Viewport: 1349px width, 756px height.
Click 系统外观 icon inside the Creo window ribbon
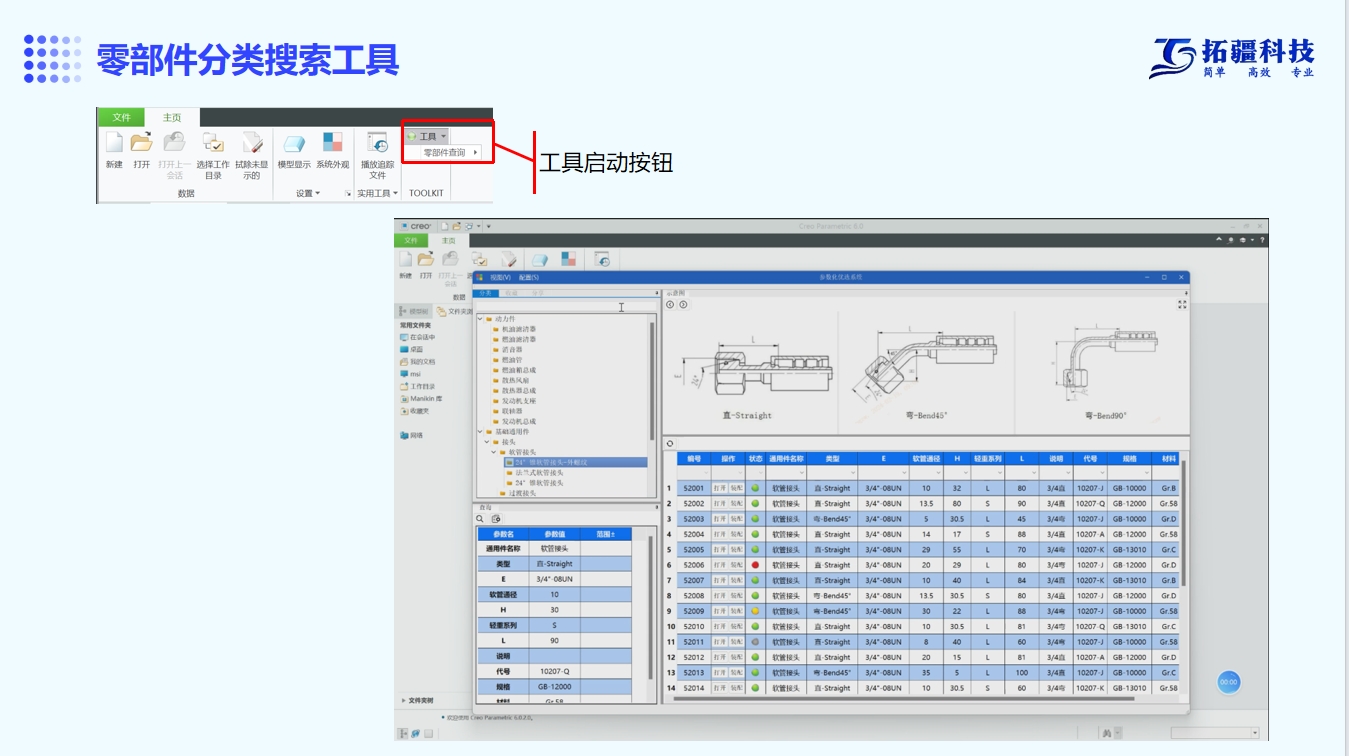click(568, 258)
